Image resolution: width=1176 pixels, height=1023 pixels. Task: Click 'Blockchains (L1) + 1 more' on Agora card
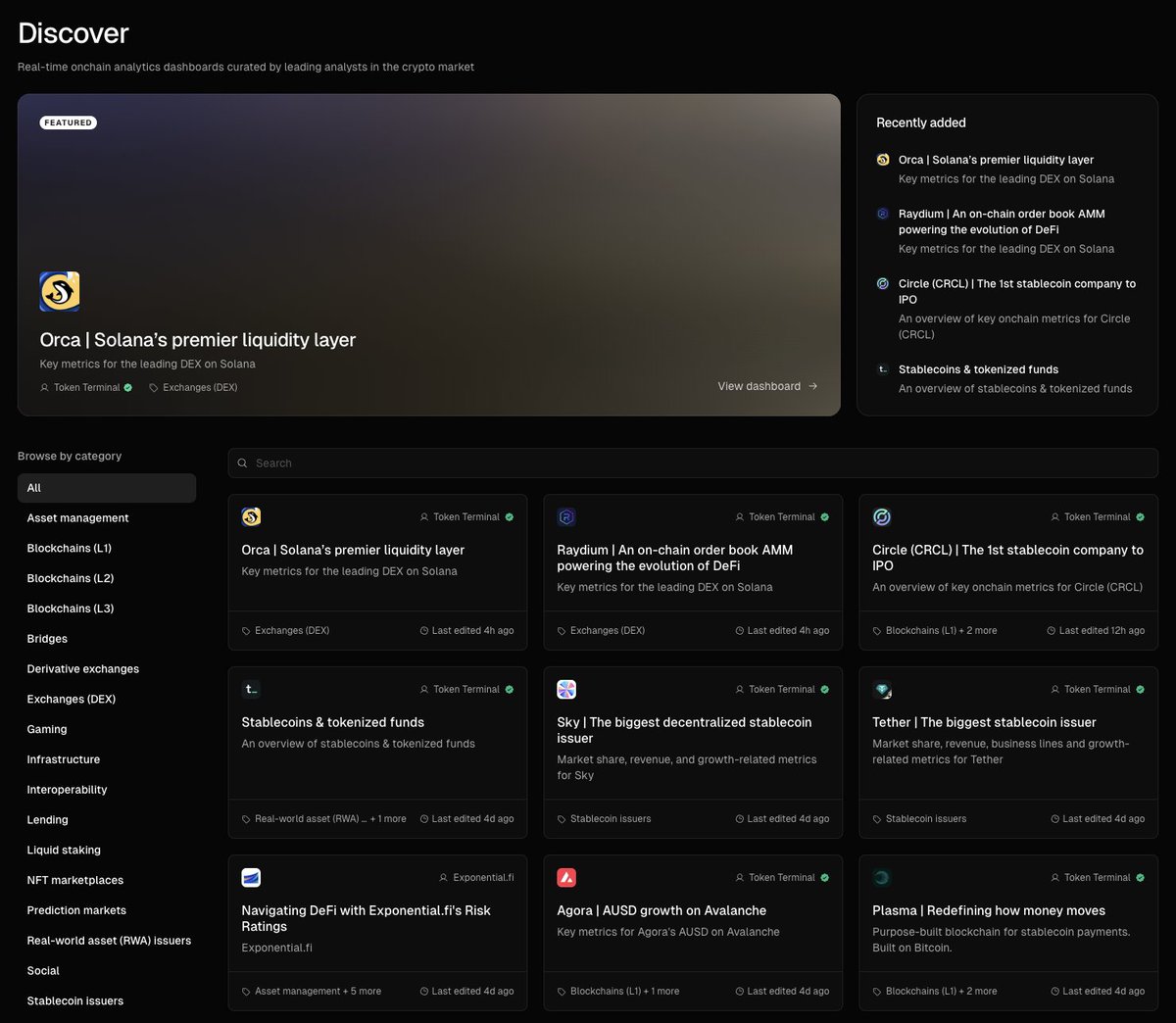point(624,992)
